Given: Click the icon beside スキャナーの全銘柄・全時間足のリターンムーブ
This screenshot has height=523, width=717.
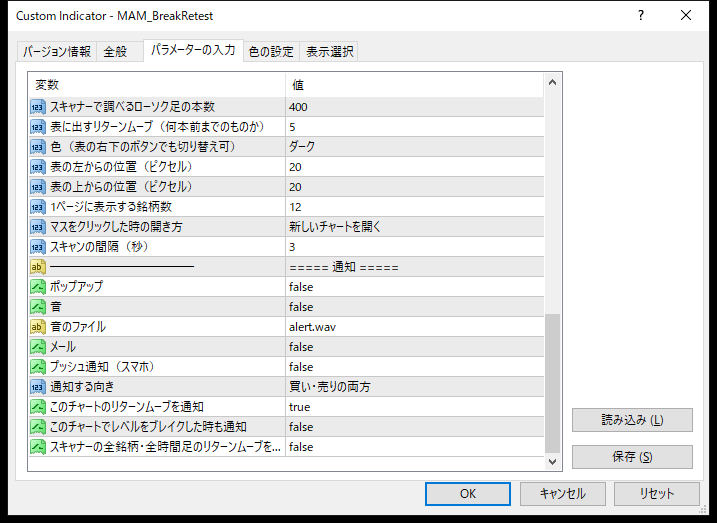Looking at the screenshot, I should click(x=38, y=447).
